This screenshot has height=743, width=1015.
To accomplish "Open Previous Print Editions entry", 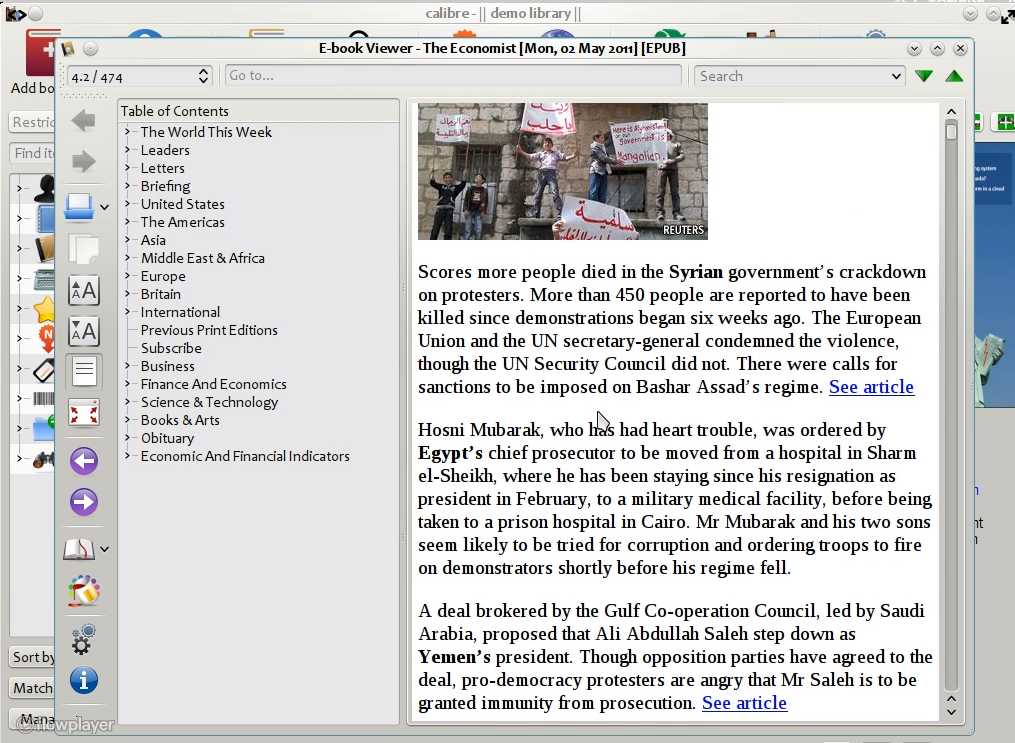I will (x=209, y=330).
